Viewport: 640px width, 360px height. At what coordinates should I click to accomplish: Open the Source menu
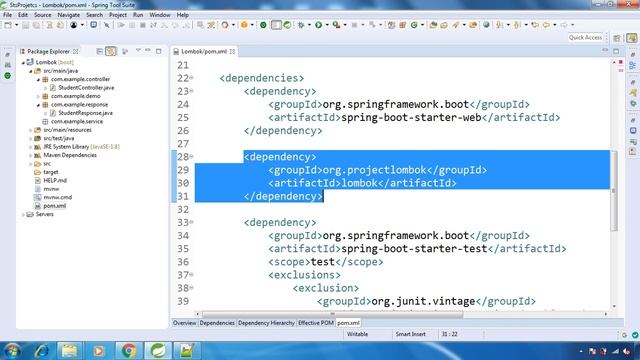(x=42, y=15)
